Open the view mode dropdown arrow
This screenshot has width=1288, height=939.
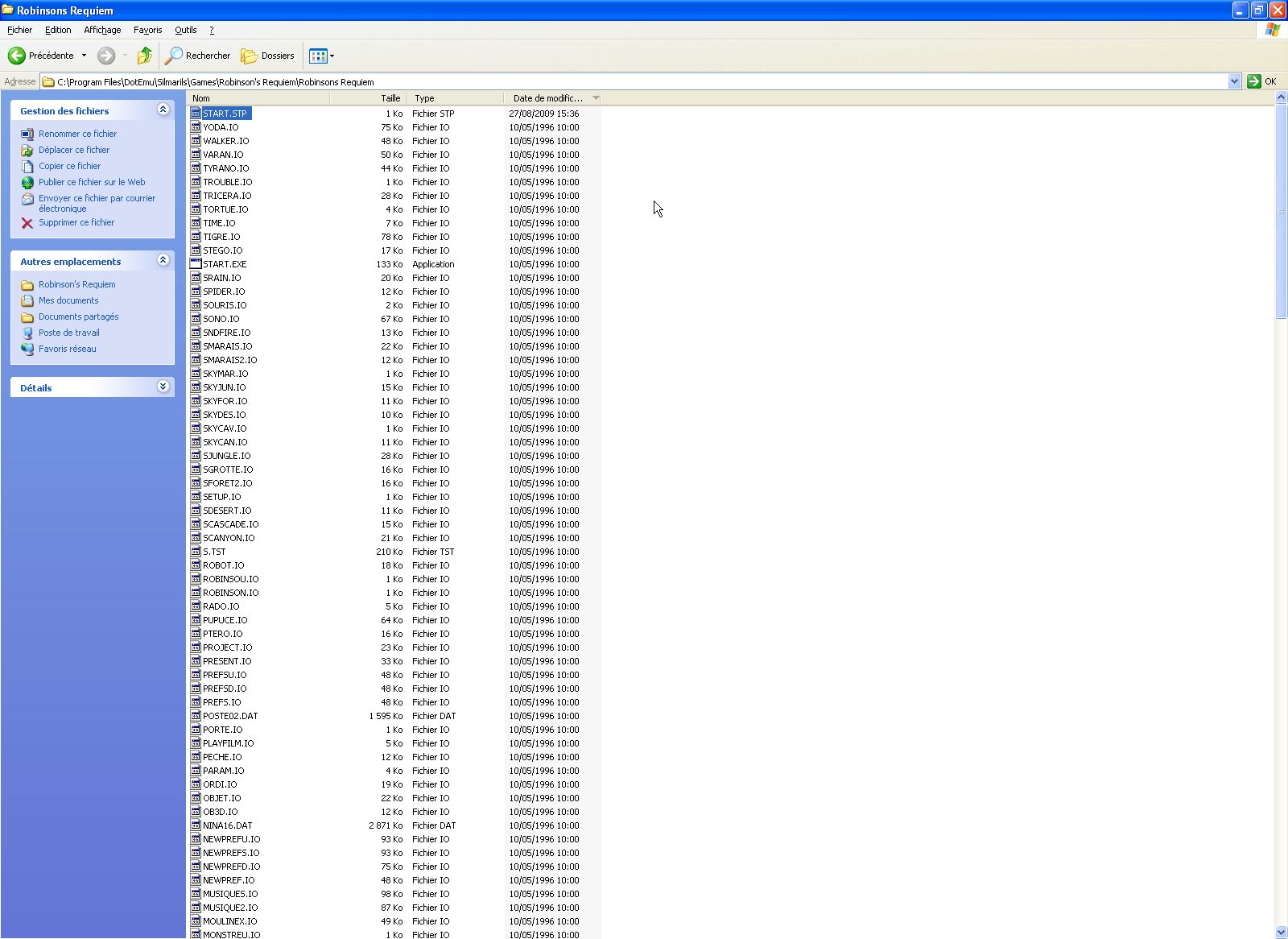(x=332, y=56)
